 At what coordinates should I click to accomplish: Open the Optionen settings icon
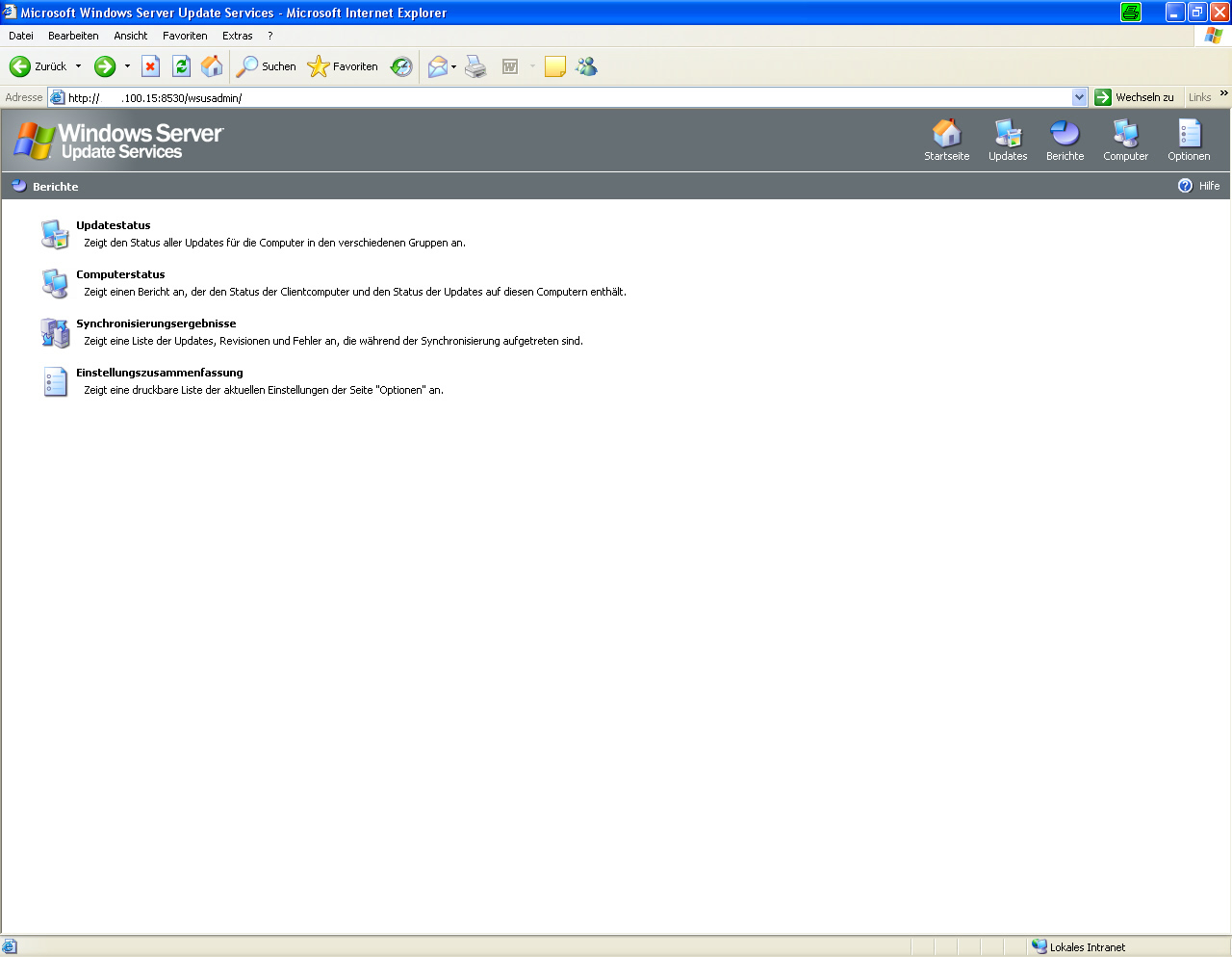[1189, 140]
